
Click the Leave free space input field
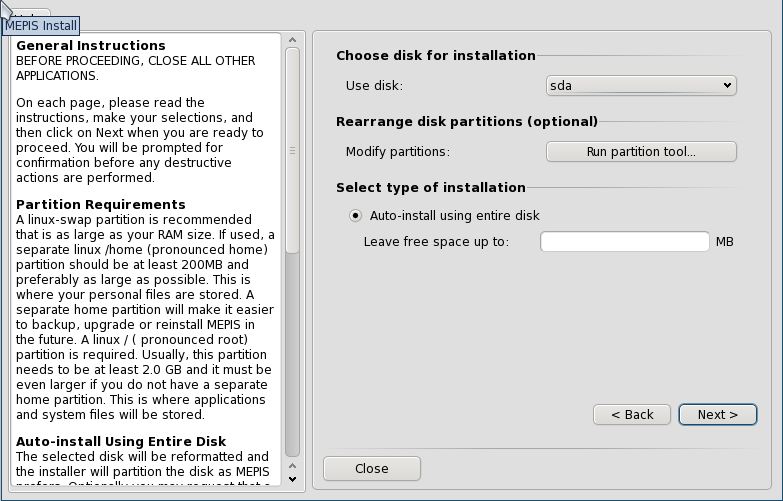click(625, 242)
